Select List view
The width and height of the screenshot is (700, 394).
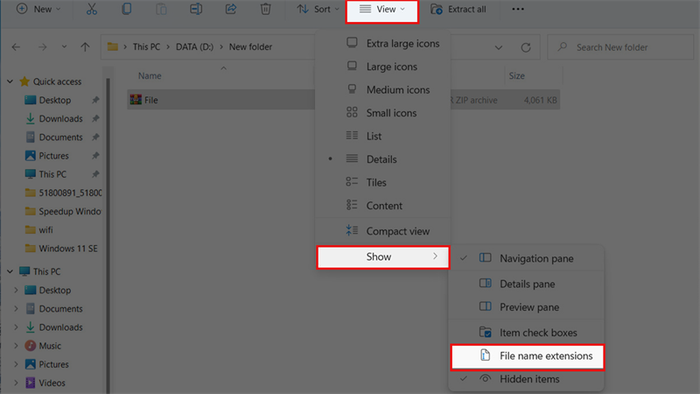[383, 136]
